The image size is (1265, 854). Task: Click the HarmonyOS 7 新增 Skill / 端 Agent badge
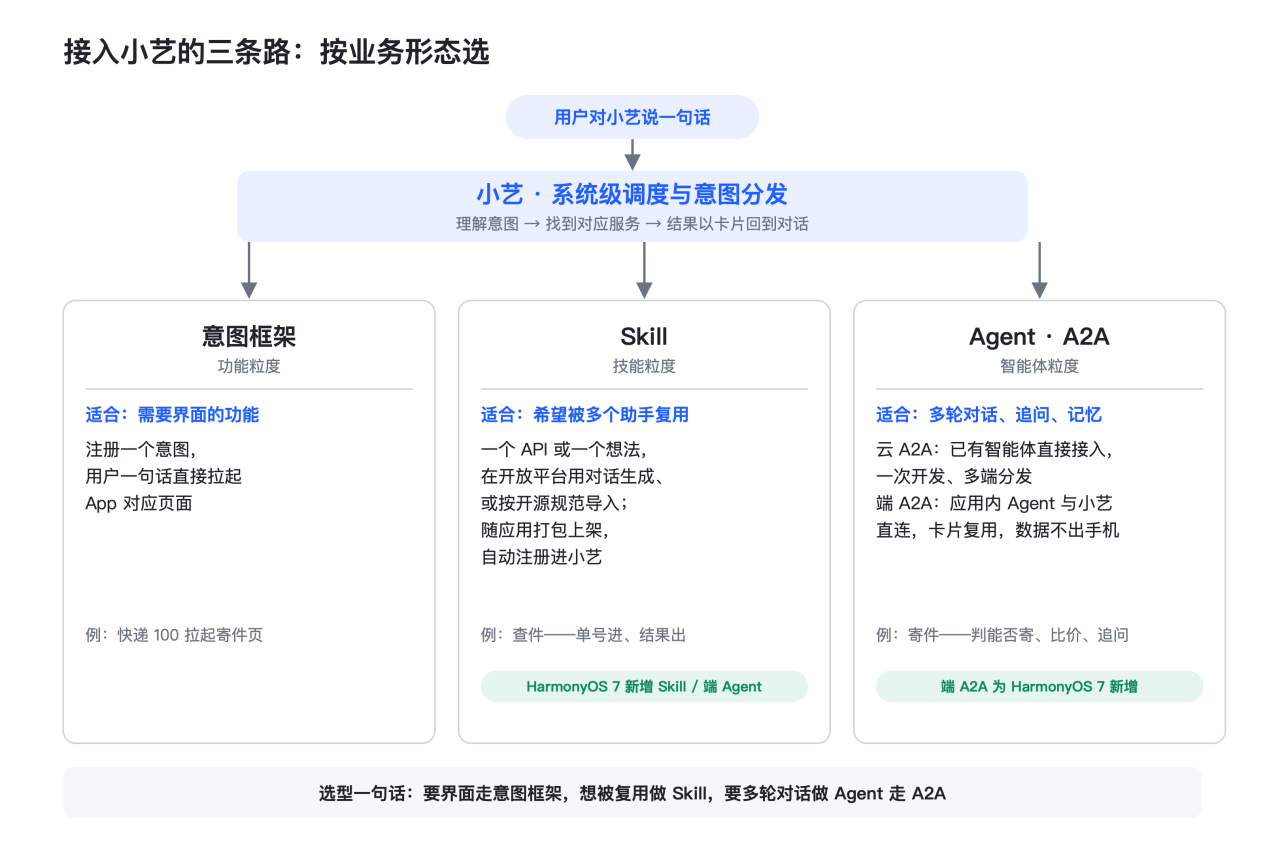[x=644, y=686]
